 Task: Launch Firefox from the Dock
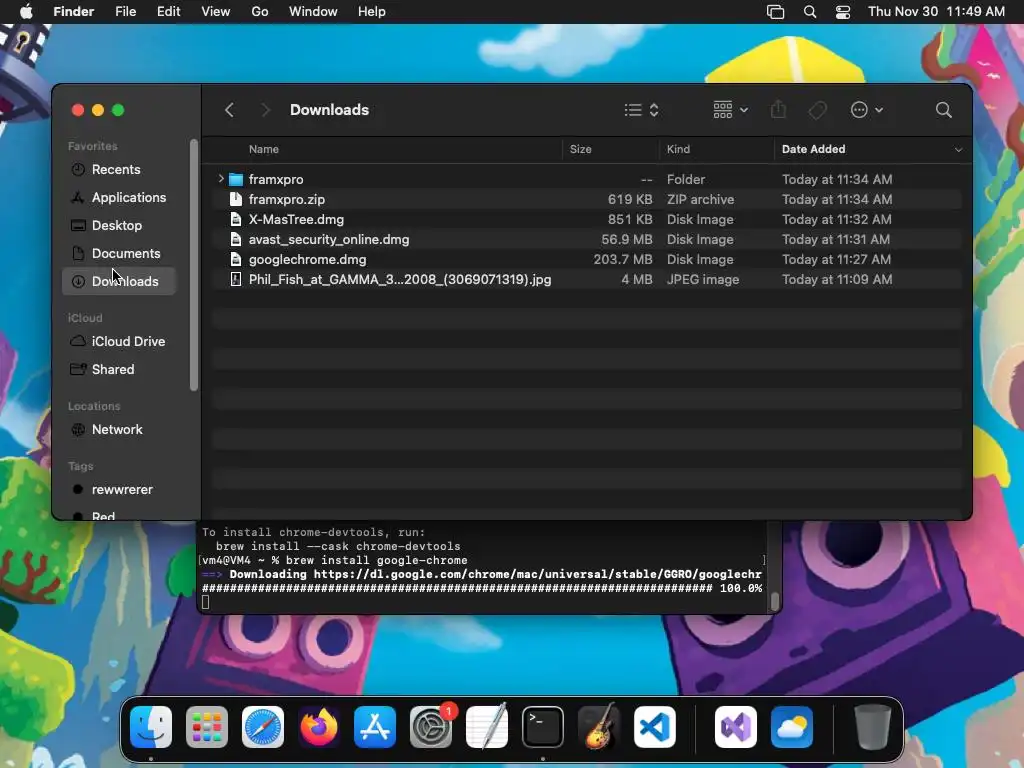[x=319, y=727]
